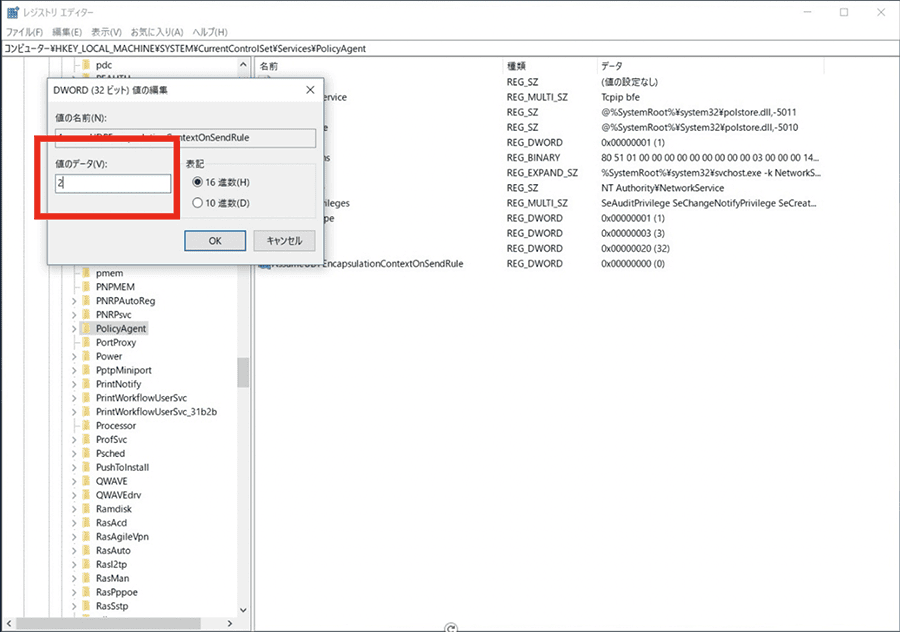This screenshot has height=632, width=900.
Task: Click the 種類 column header
Action: click(516, 66)
